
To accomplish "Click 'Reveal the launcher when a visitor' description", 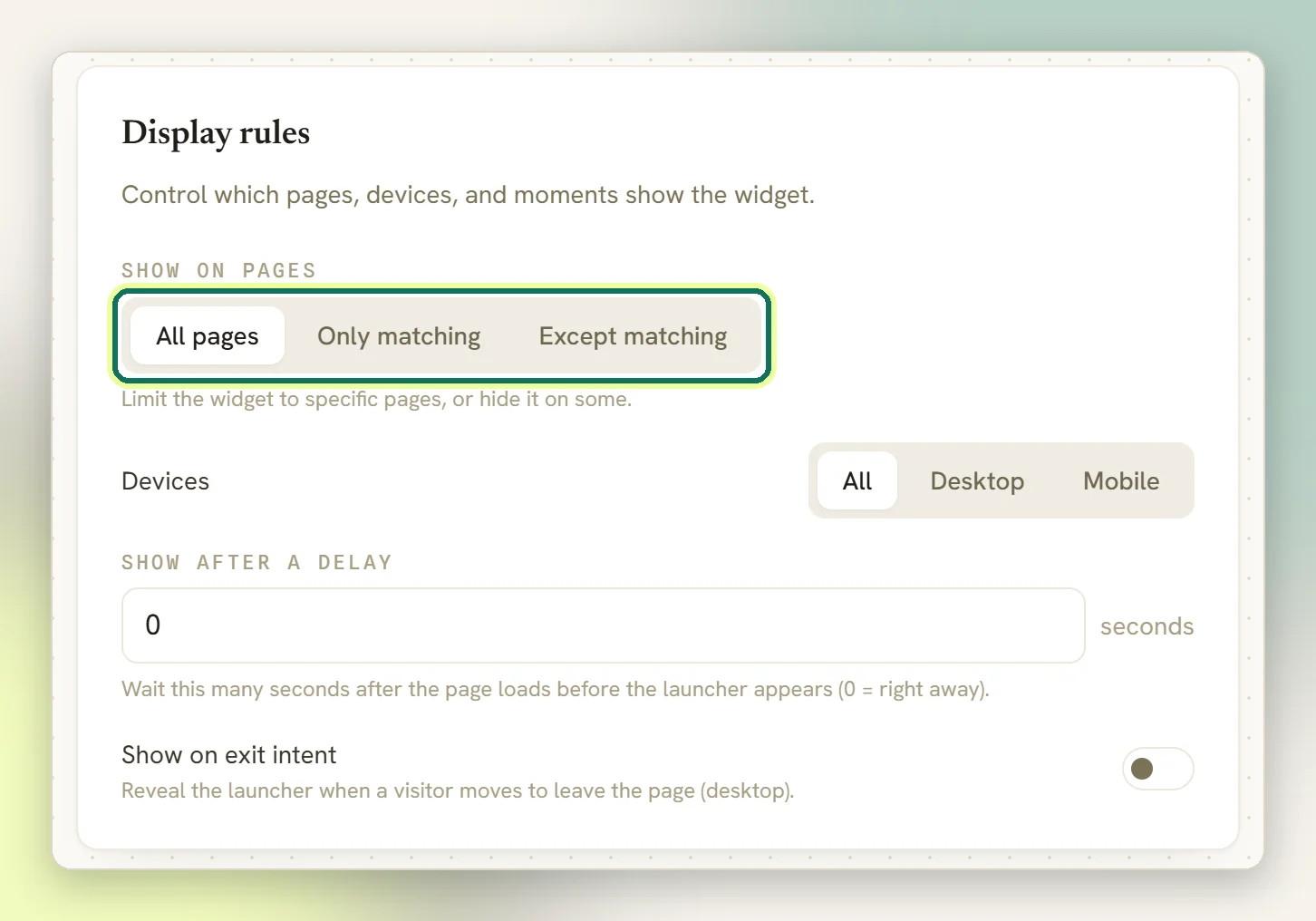I will [x=458, y=790].
